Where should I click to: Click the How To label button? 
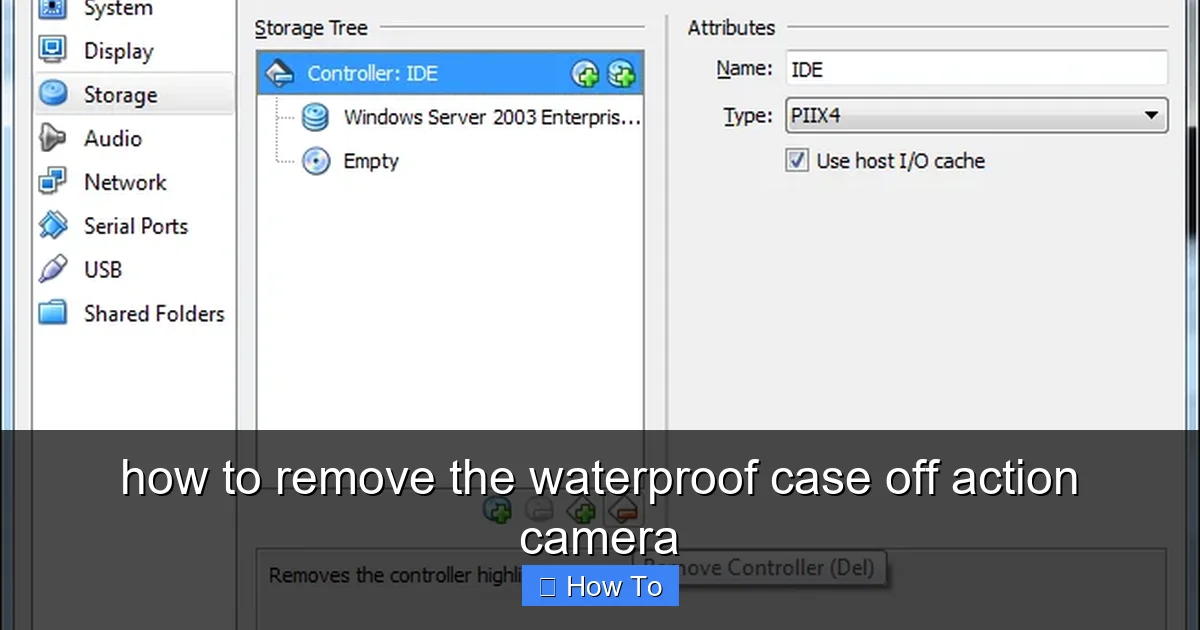pyautogui.click(x=600, y=586)
